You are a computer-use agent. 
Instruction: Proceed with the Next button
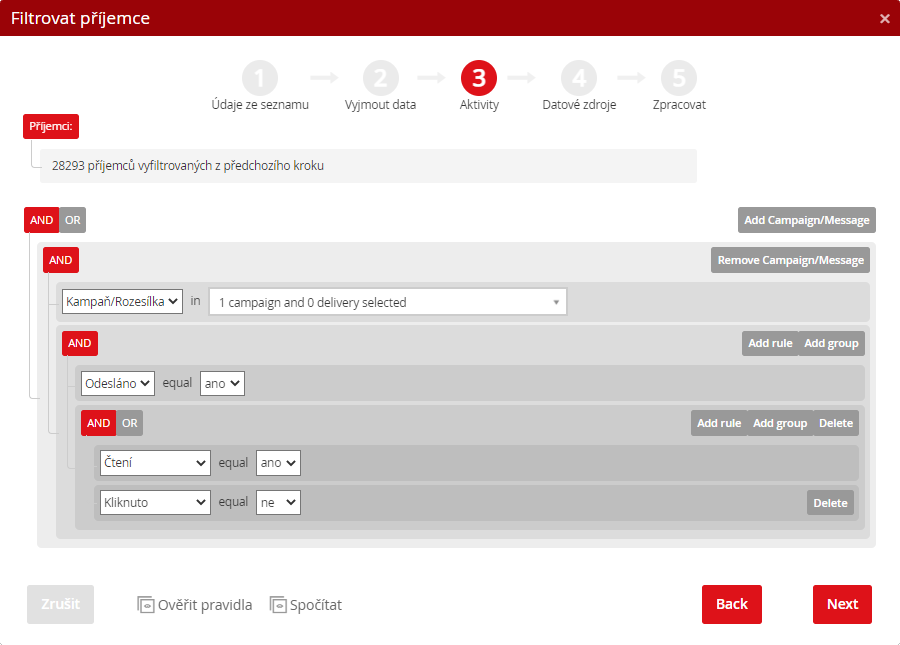pyautogui.click(x=842, y=604)
